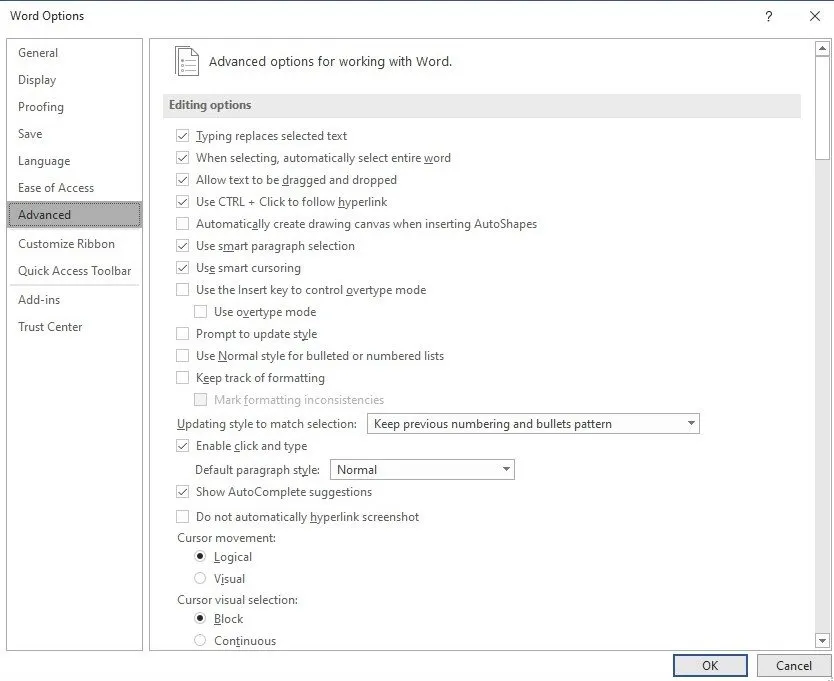Click the Advanced options page icon
The height and width of the screenshot is (681, 834).
pyautogui.click(x=187, y=61)
